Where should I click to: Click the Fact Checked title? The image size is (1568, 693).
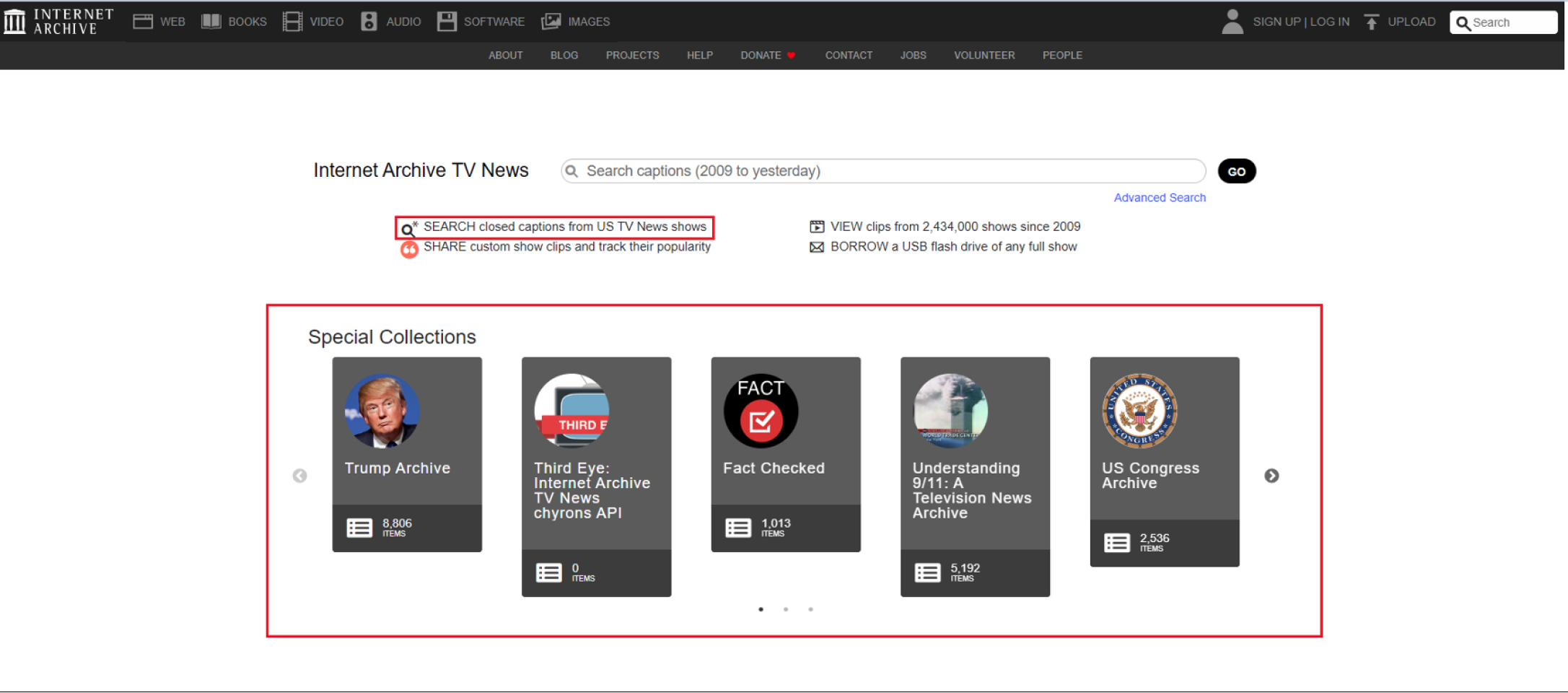774,468
